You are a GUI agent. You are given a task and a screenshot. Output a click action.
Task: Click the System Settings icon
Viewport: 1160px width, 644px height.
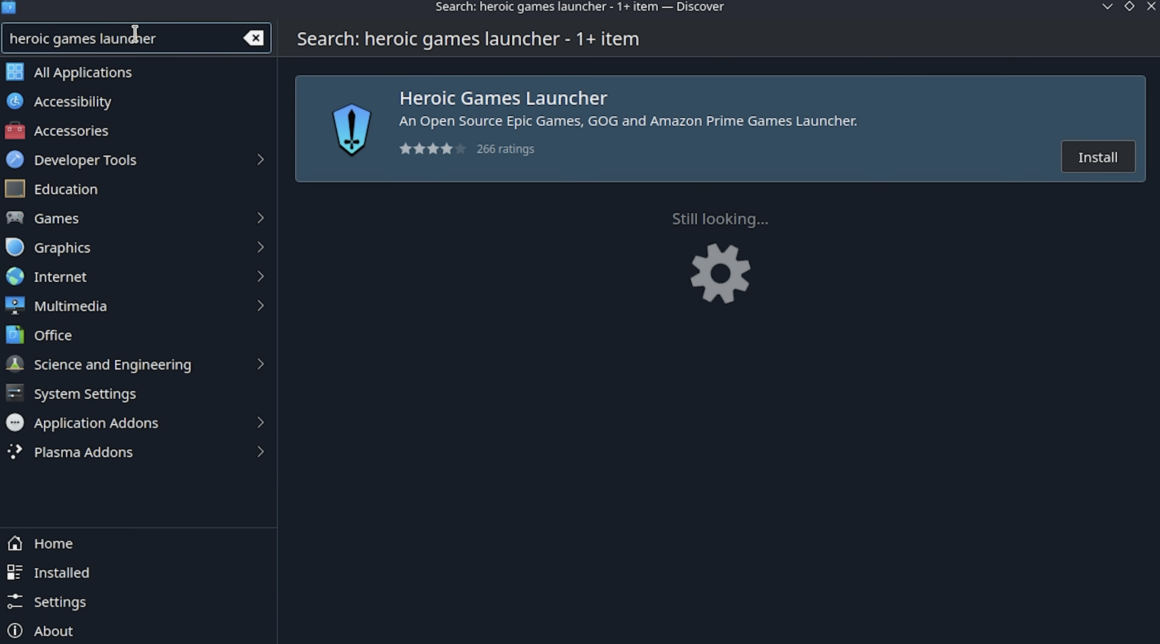pos(15,393)
